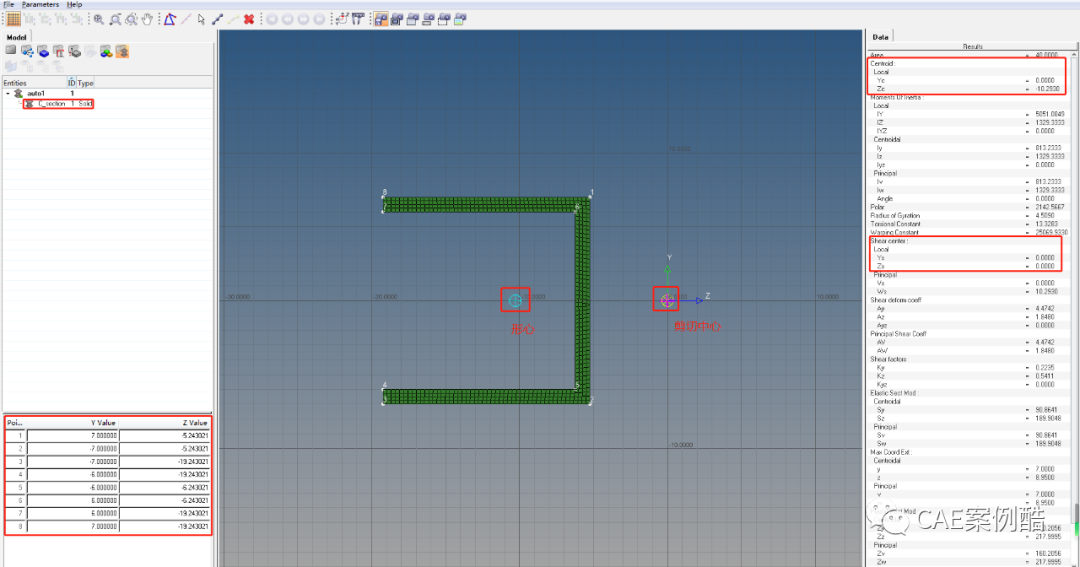Image resolution: width=1080 pixels, height=567 pixels.
Task: Click the Type column header
Action: point(85,83)
